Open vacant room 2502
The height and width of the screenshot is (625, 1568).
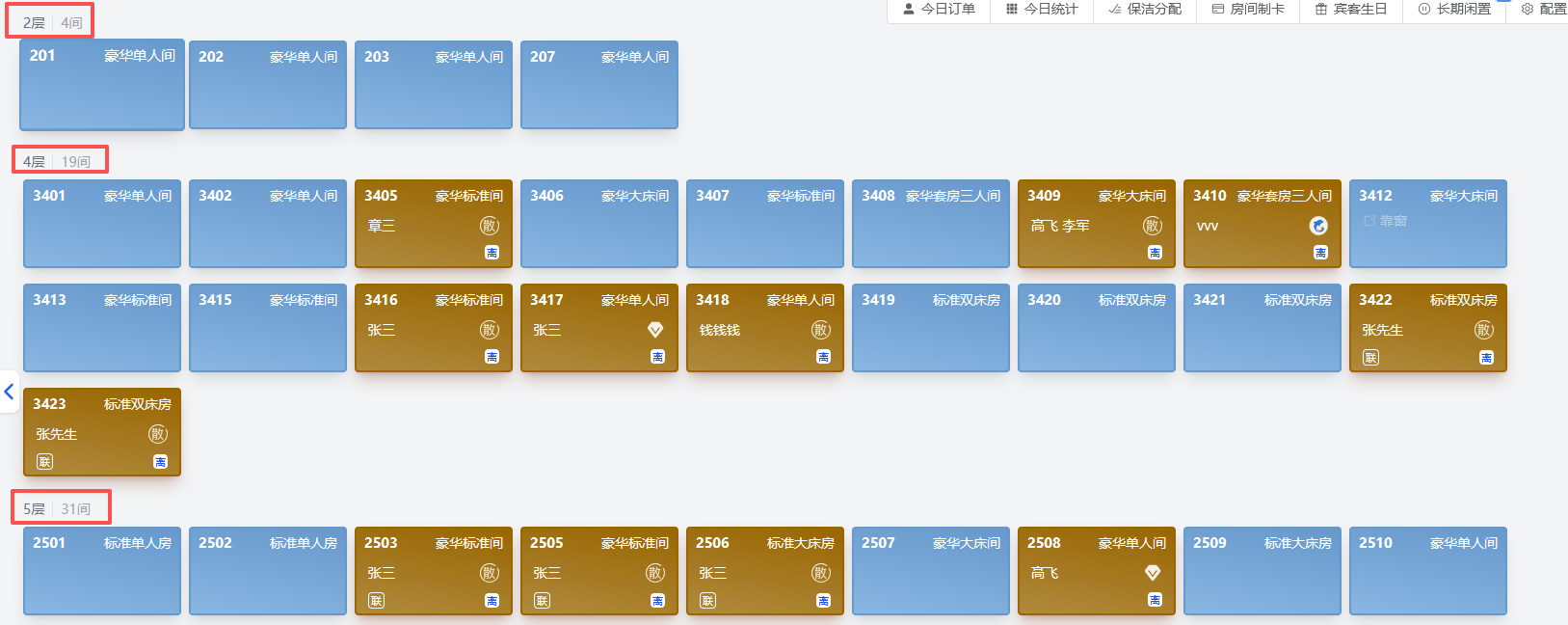(268, 571)
